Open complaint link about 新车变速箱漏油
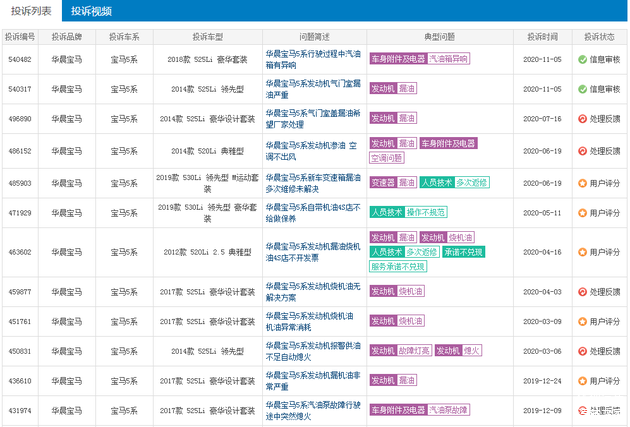 (x=310, y=183)
